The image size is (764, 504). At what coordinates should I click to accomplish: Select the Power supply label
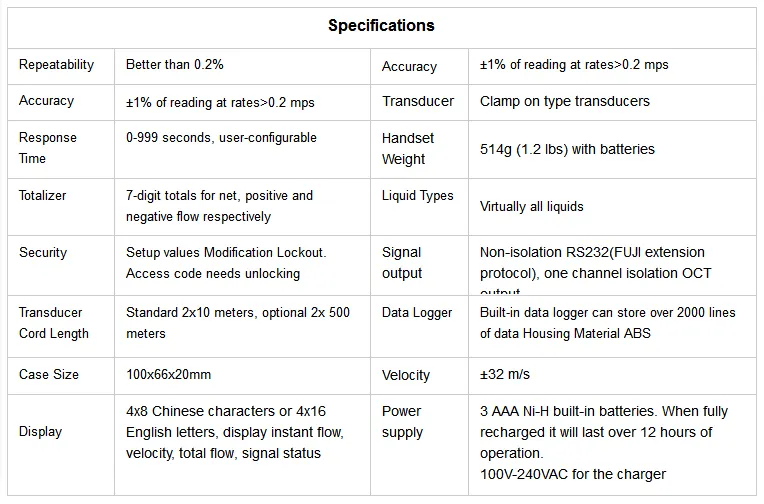tap(402, 422)
